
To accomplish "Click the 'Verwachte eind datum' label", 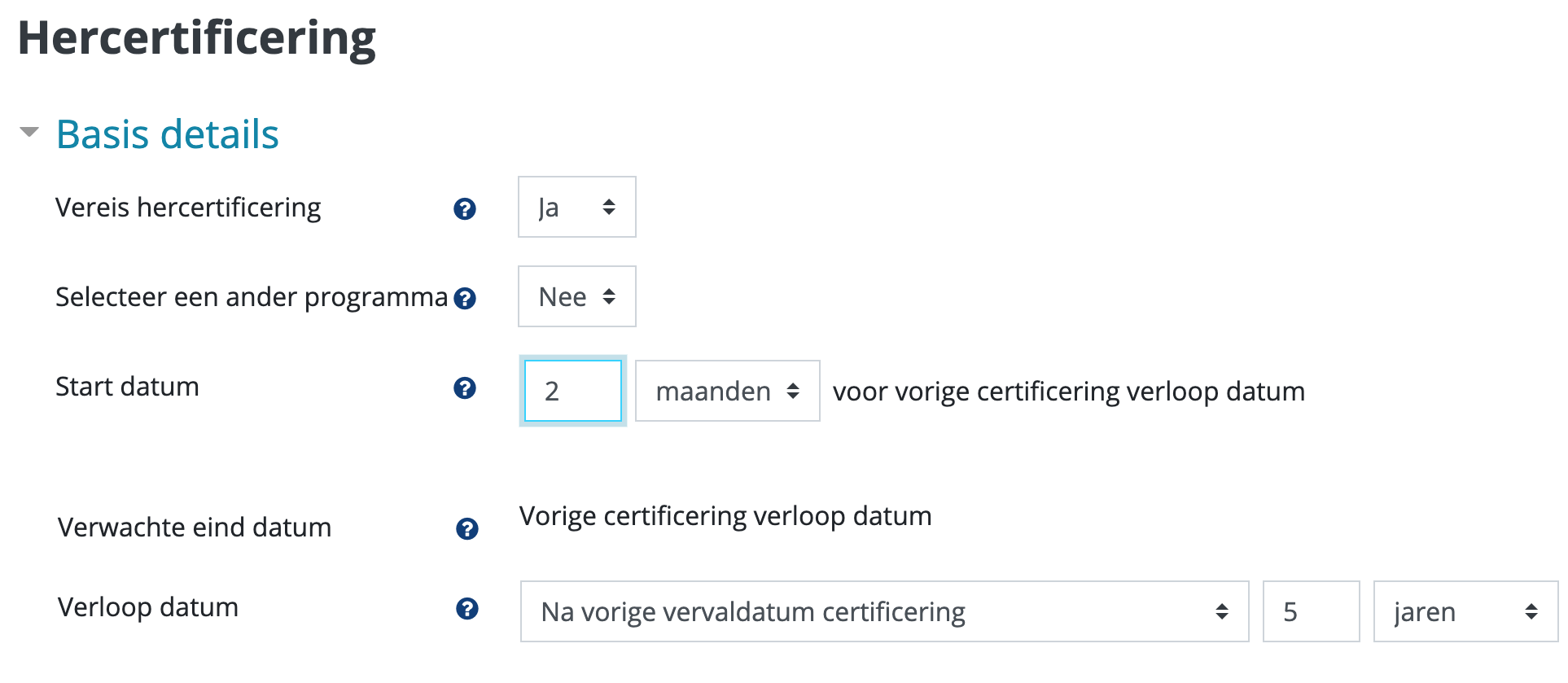I will (195, 528).
